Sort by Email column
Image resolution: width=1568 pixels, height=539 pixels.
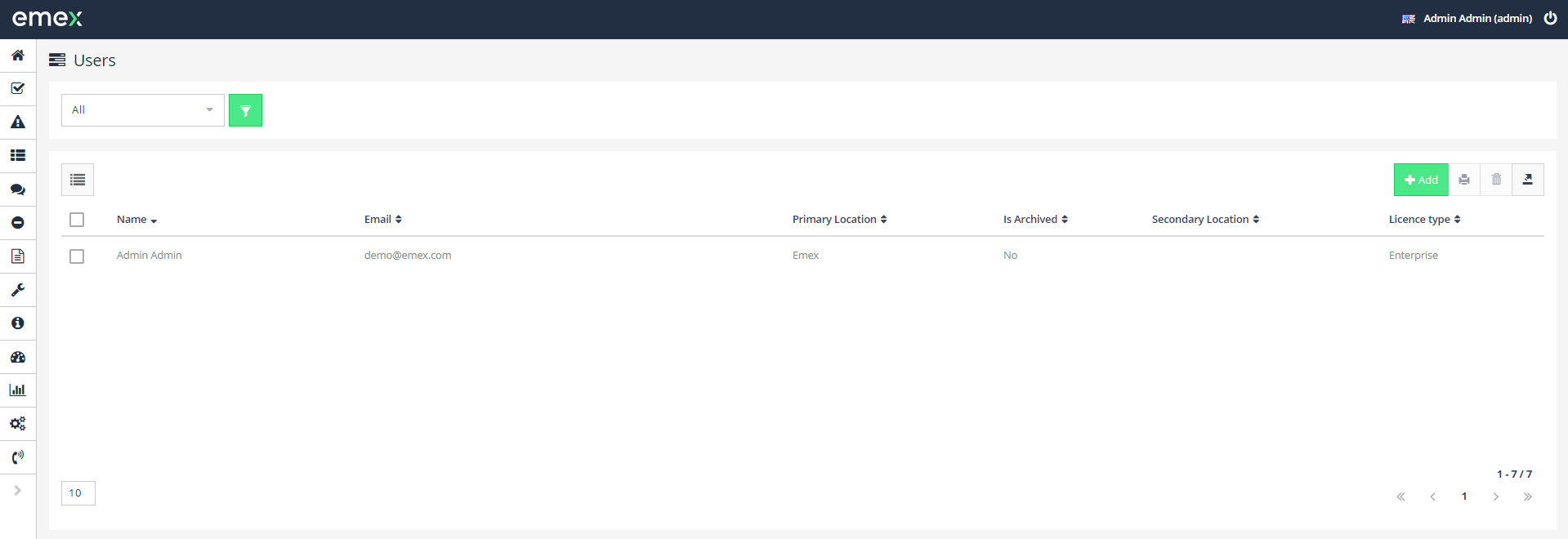tap(383, 220)
